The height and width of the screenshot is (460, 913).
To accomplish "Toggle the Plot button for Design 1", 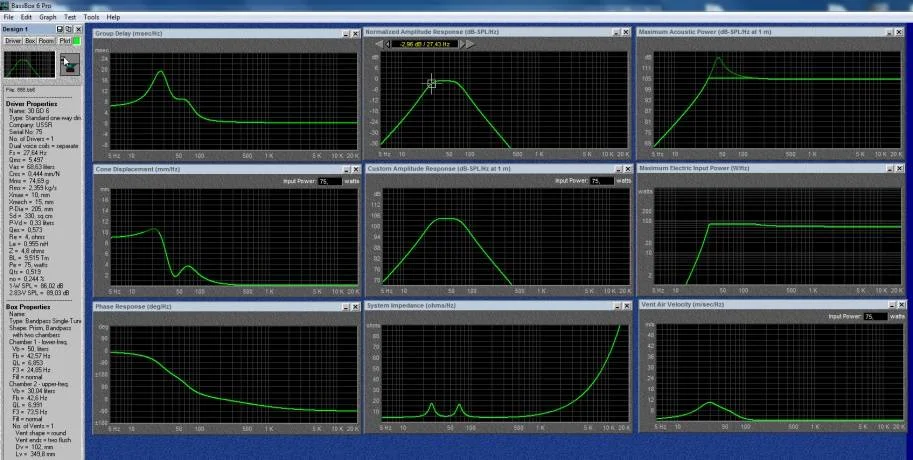I will click(x=63, y=41).
